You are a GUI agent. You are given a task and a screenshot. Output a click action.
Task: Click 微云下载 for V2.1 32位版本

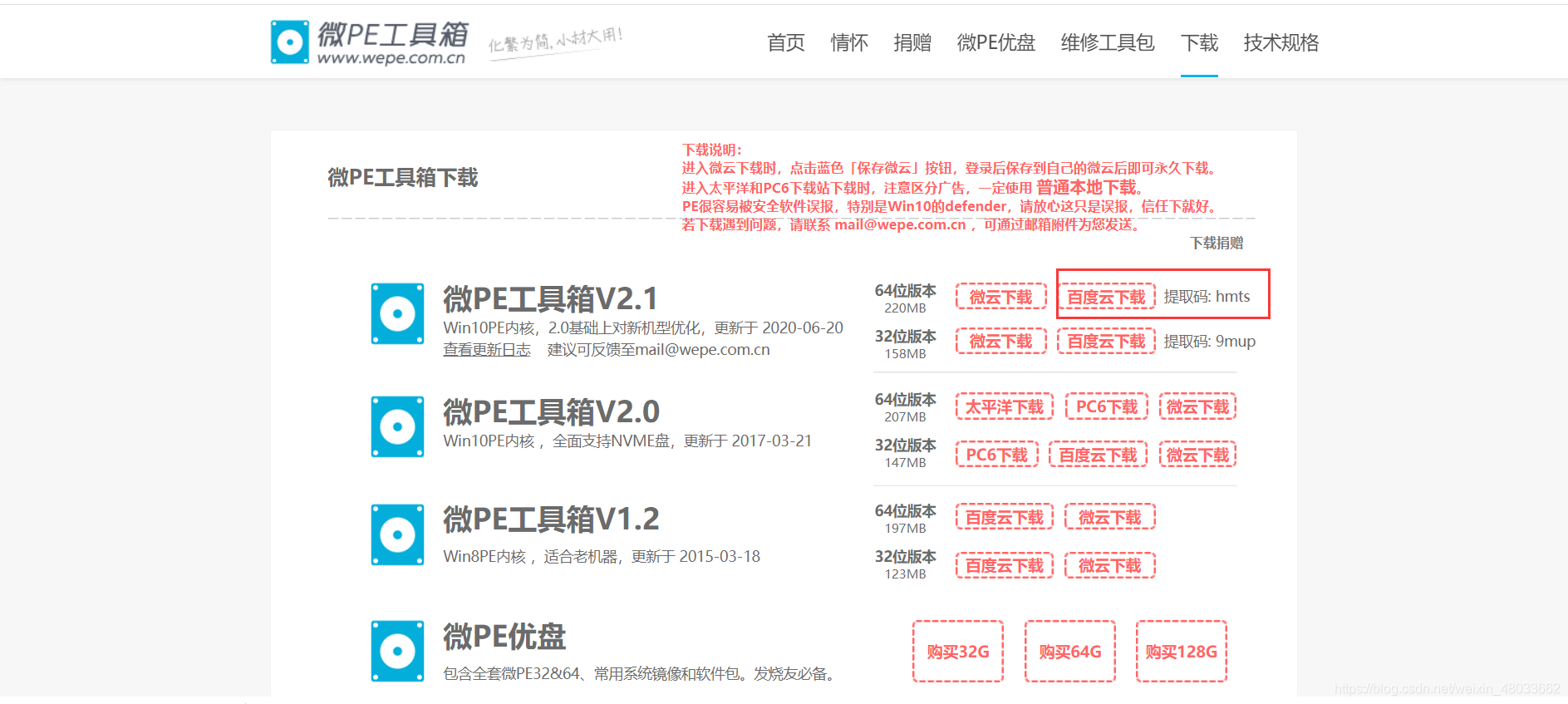click(1000, 341)
